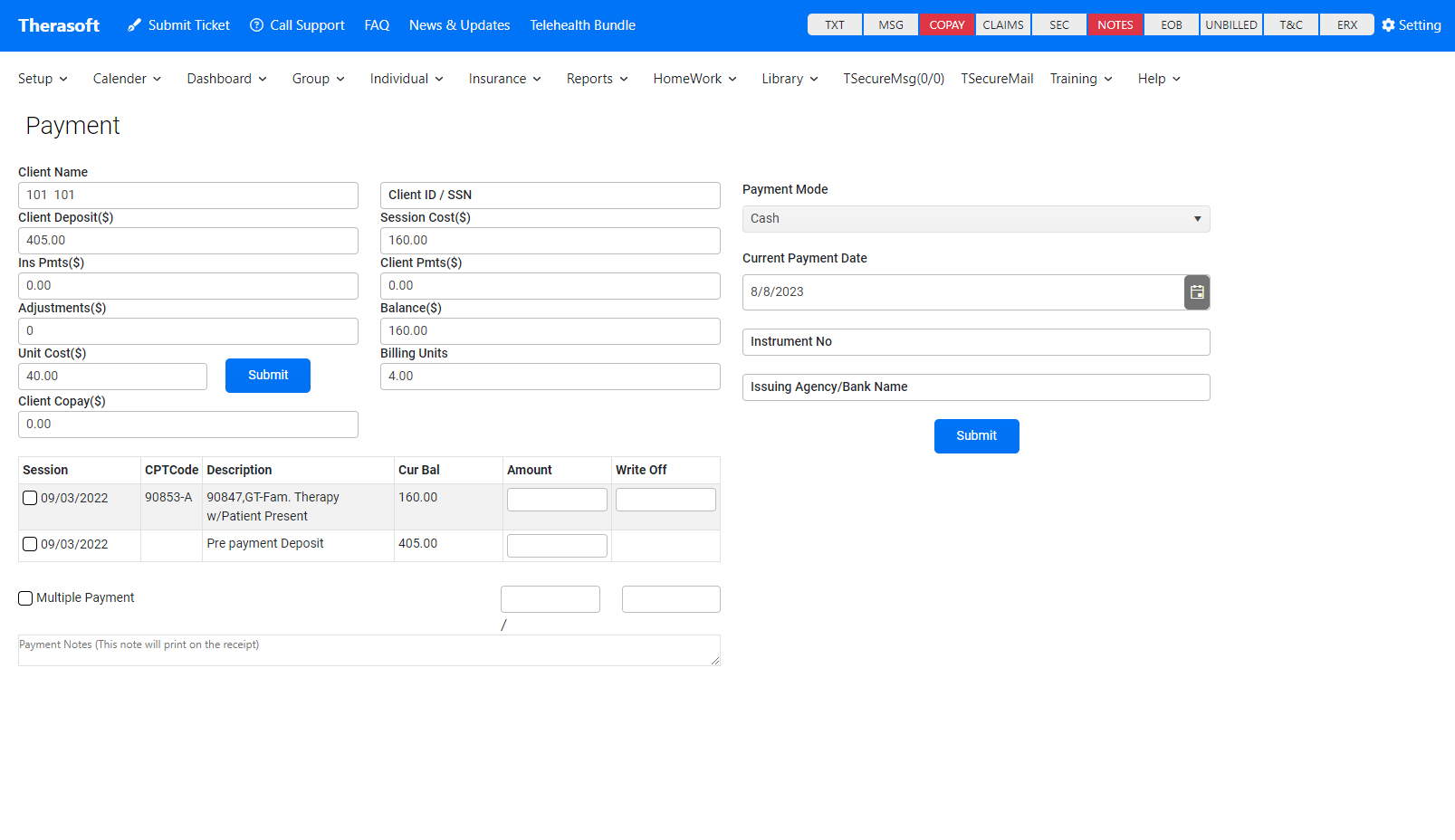Open the UNBILLED button
This screenshot has height=840, width=1455.
click(1231, 25)
